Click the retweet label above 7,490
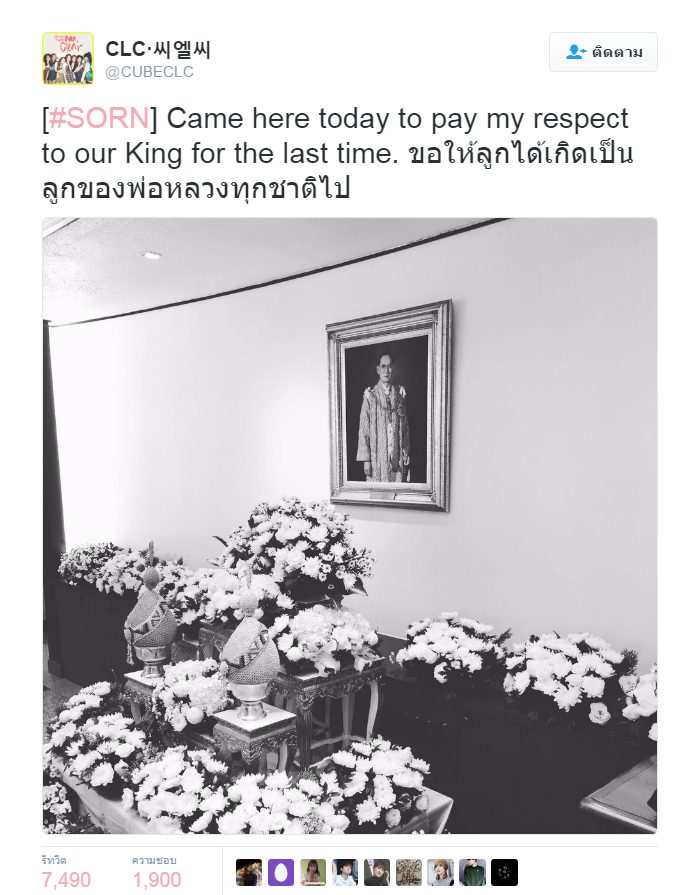The width and height of the screenshot is (698, 895). click(x=54, y=860)
